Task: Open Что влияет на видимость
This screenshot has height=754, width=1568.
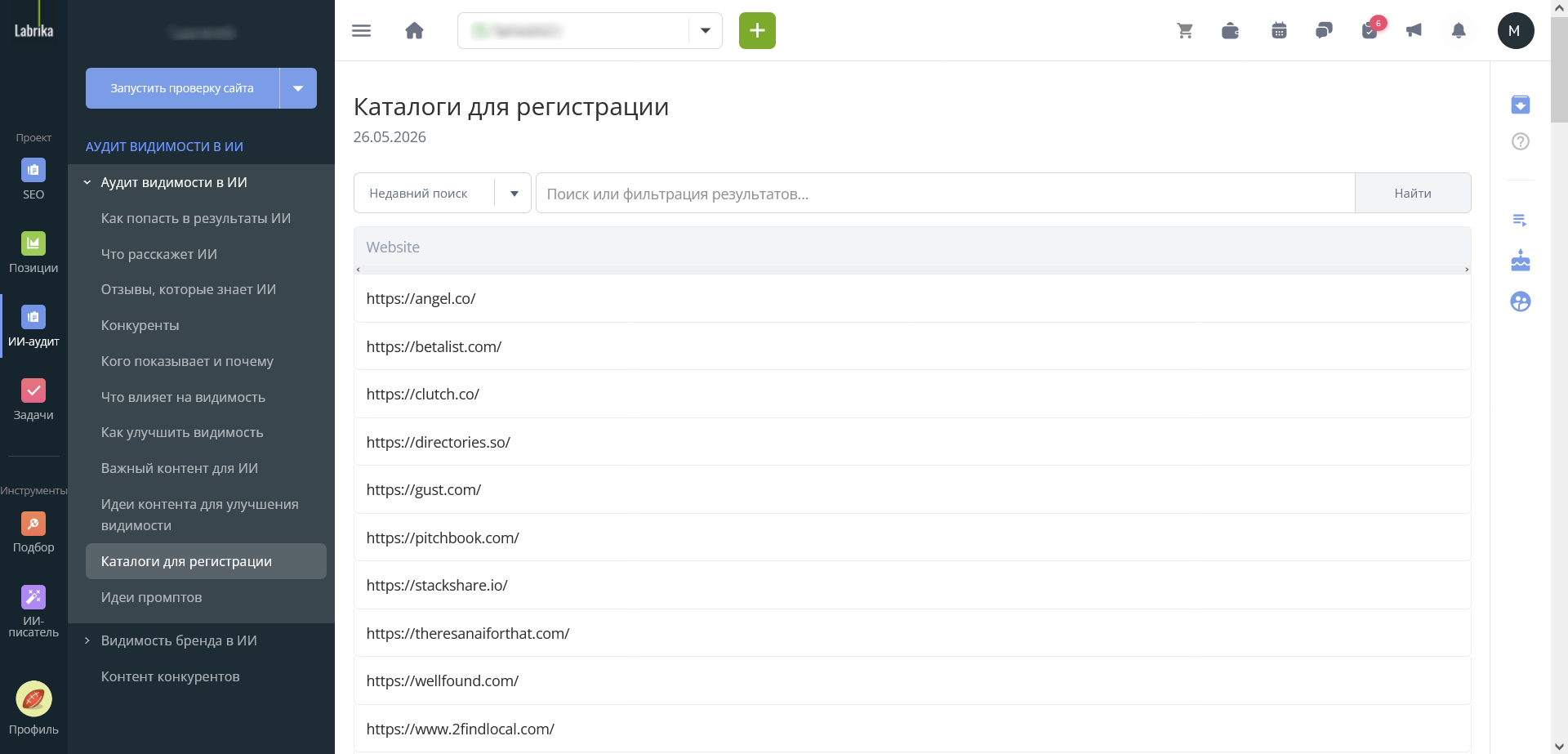Action: click(184, 397)
